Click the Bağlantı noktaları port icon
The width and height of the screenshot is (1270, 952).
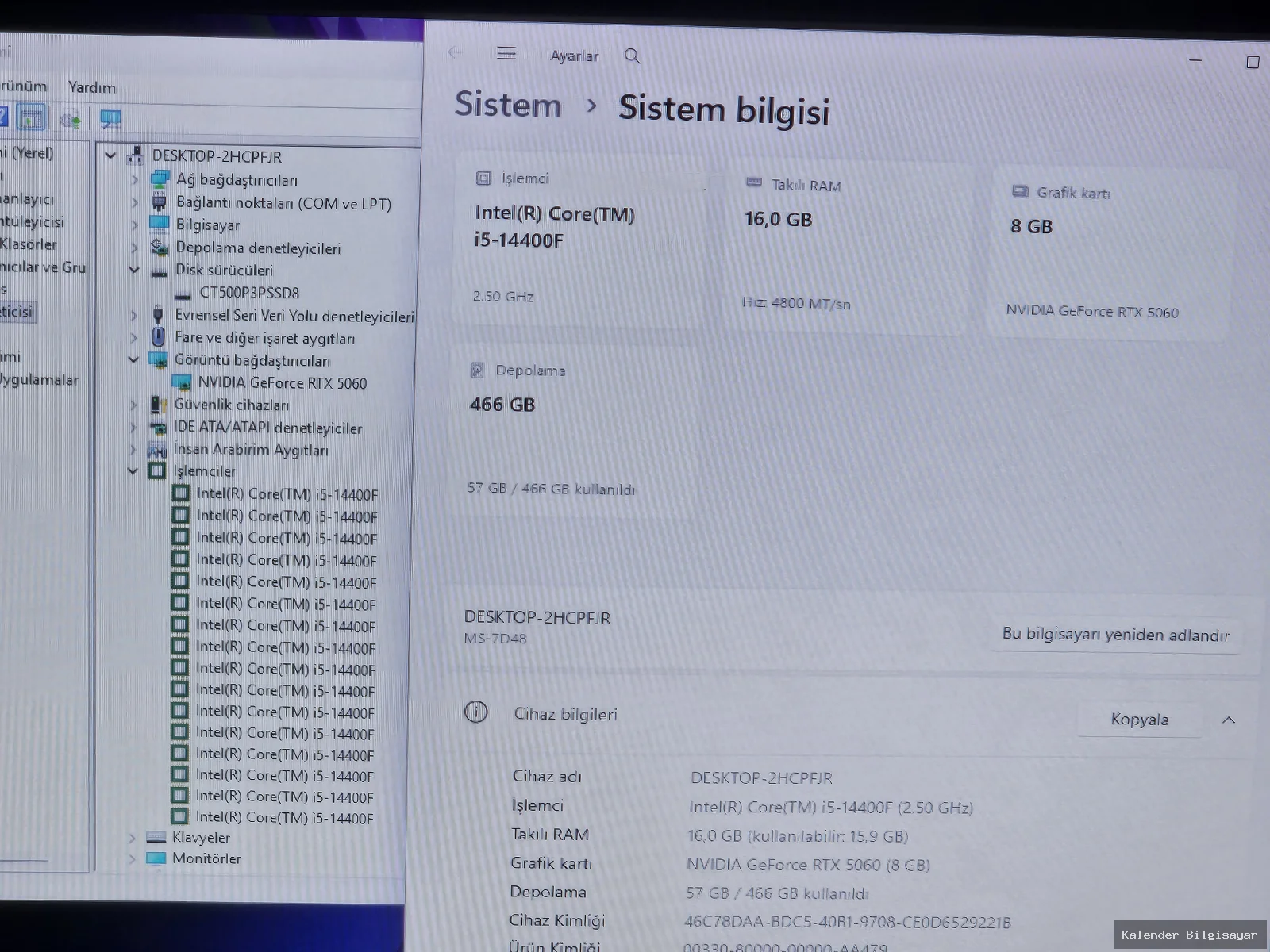(x=159, y=202)
